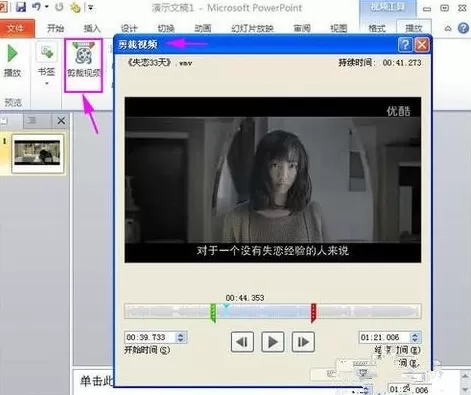Select the outline tab in the slide pane
This screenshot has width=471, height=395.
click(32, 120)
